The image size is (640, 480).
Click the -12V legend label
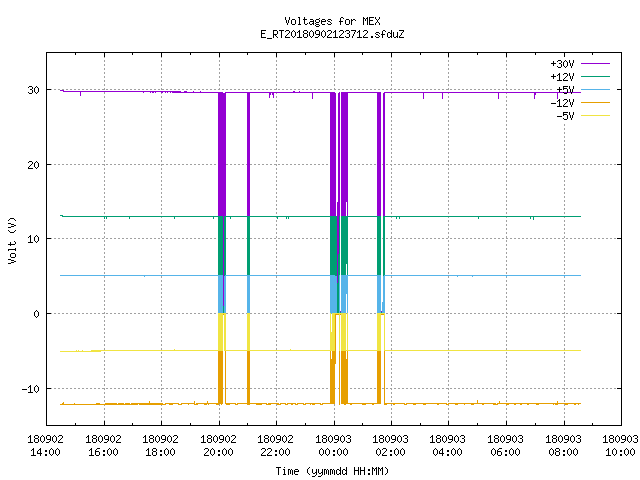[562, 103]
